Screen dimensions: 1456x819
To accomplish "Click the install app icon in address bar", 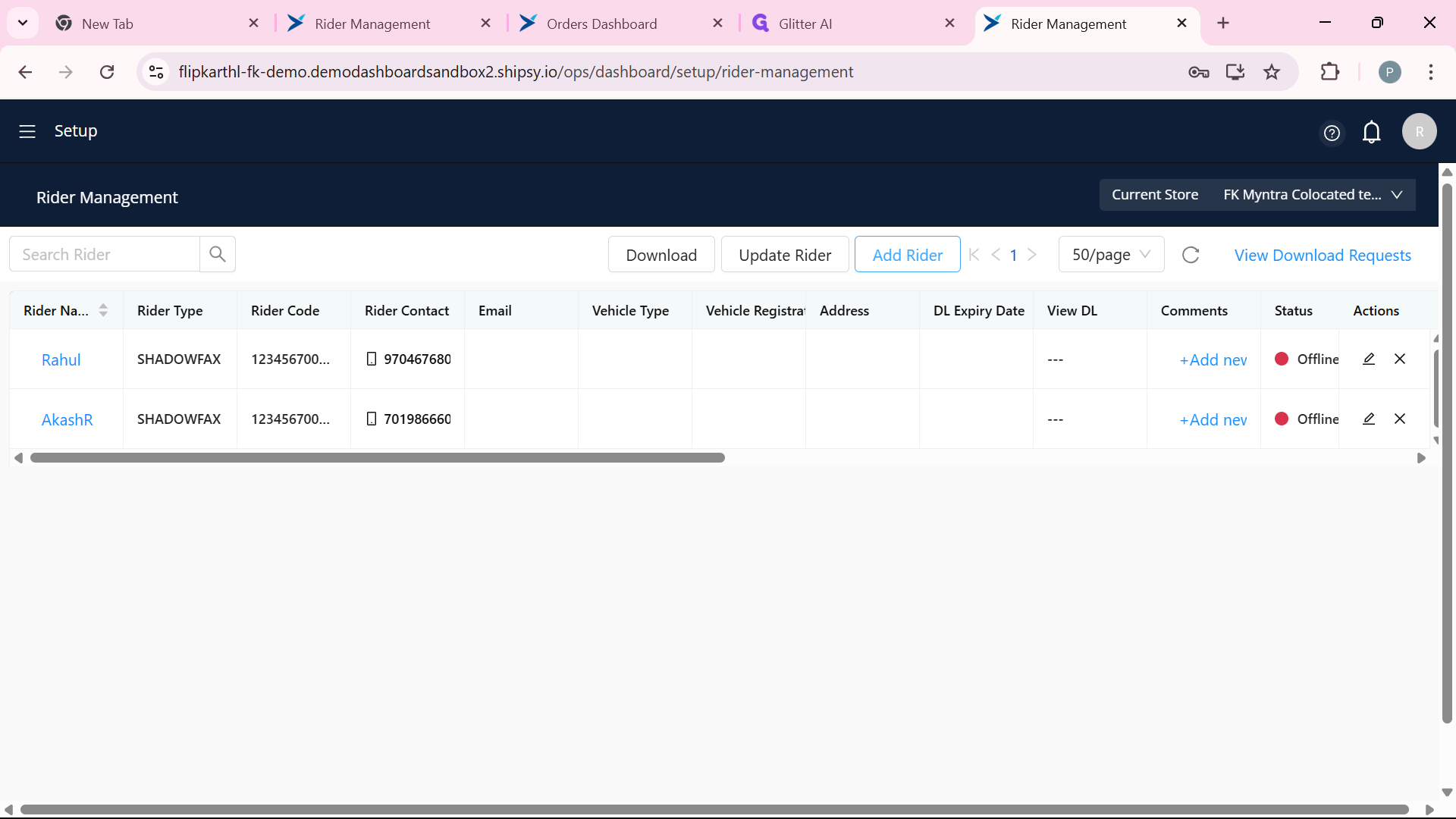I will [x=1235, y=72].
